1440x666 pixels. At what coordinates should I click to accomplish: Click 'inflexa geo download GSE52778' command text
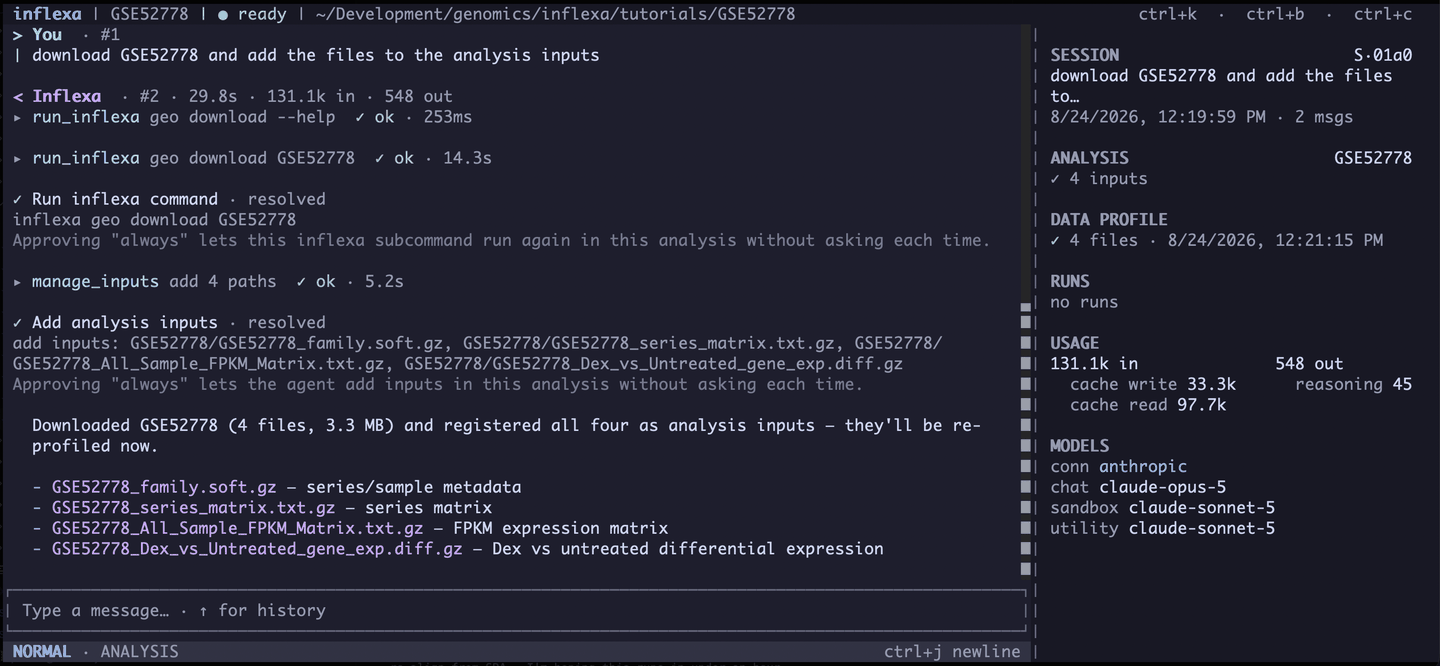point(154,219)
